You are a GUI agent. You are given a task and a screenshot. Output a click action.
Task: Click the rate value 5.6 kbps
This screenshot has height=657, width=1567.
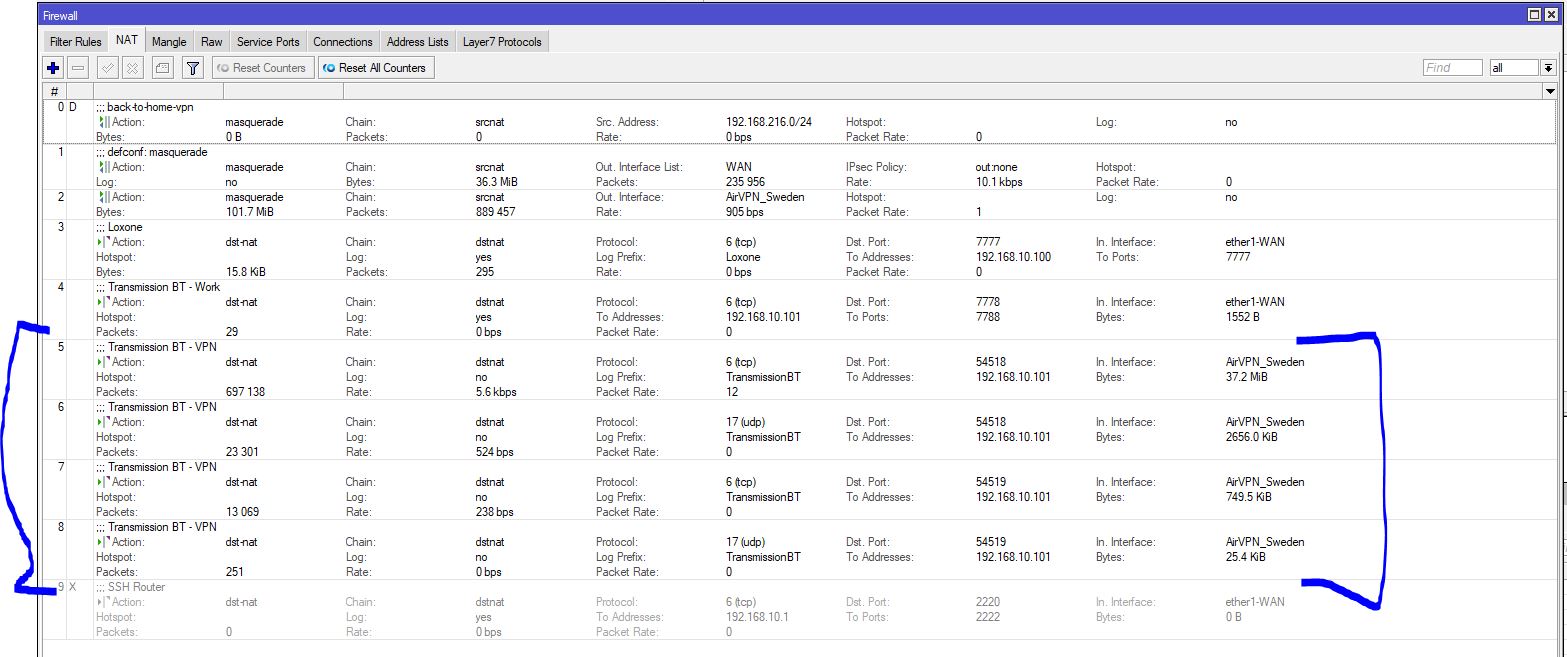pos(496,392)
